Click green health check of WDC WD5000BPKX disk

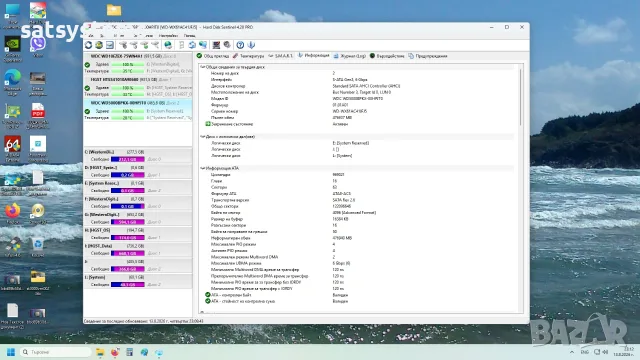click(87, 111)
